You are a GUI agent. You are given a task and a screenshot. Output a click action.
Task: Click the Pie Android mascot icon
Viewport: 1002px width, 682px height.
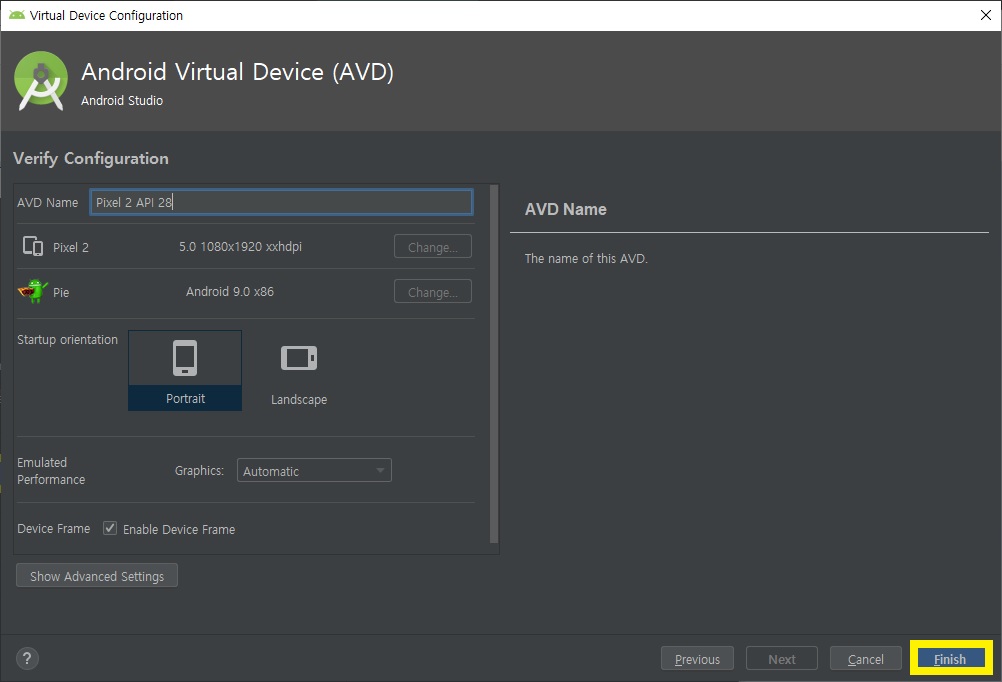[x=33, y=291]
